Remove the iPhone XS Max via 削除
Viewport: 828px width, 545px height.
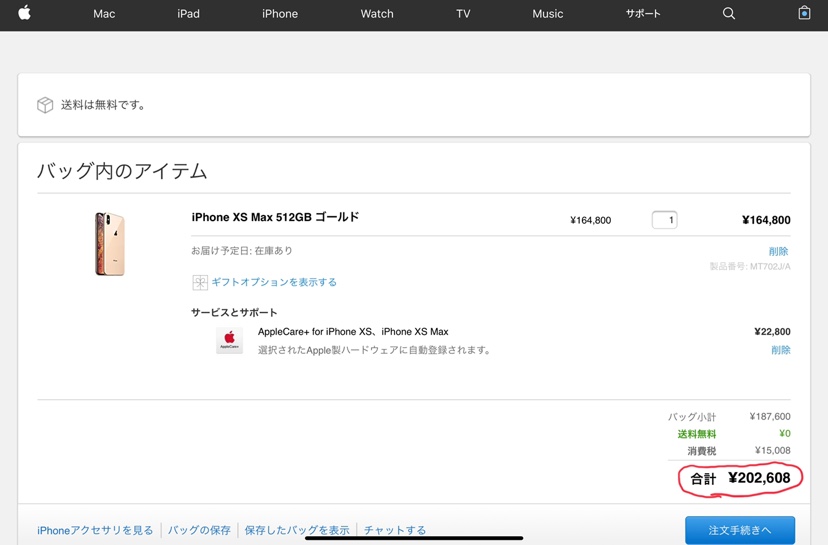click(x=778, y=251)
